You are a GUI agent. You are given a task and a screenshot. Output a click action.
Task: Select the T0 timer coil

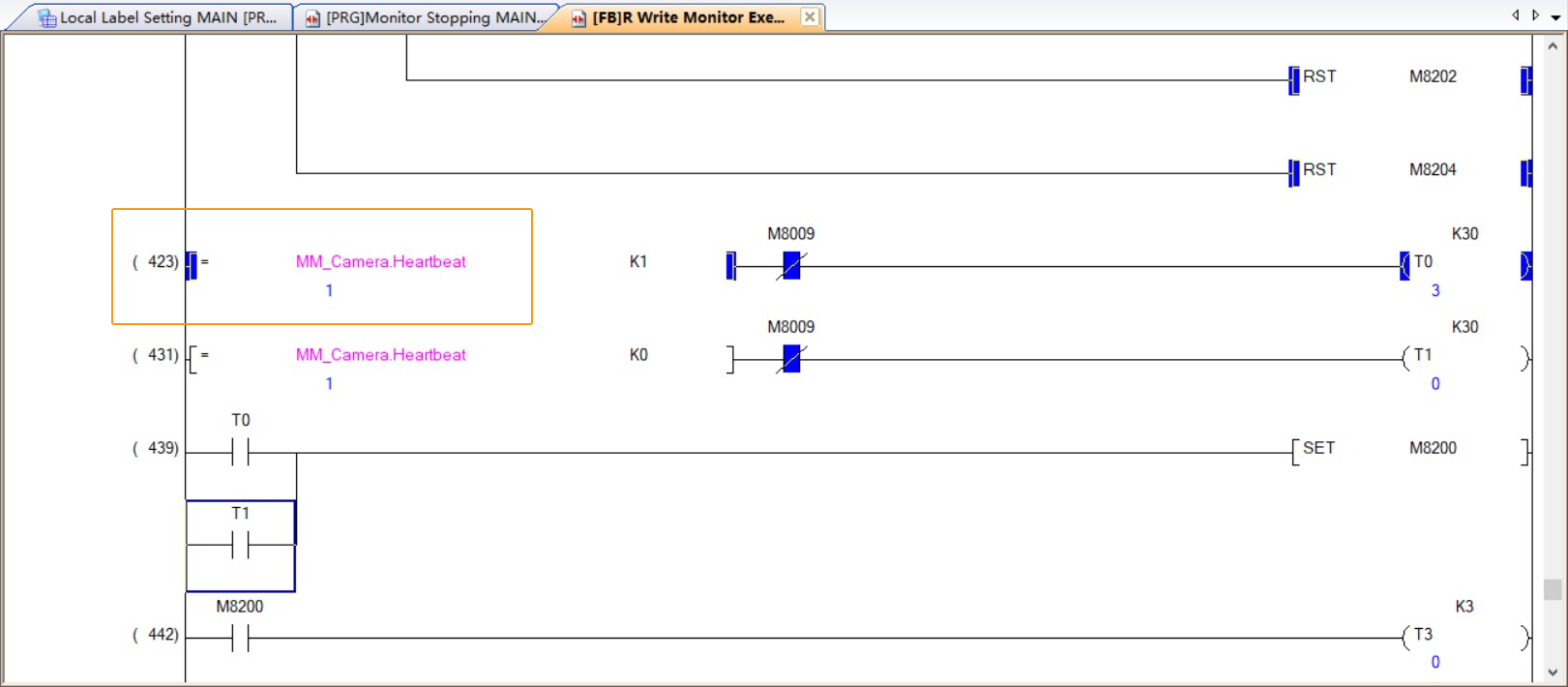(1465, 264)
